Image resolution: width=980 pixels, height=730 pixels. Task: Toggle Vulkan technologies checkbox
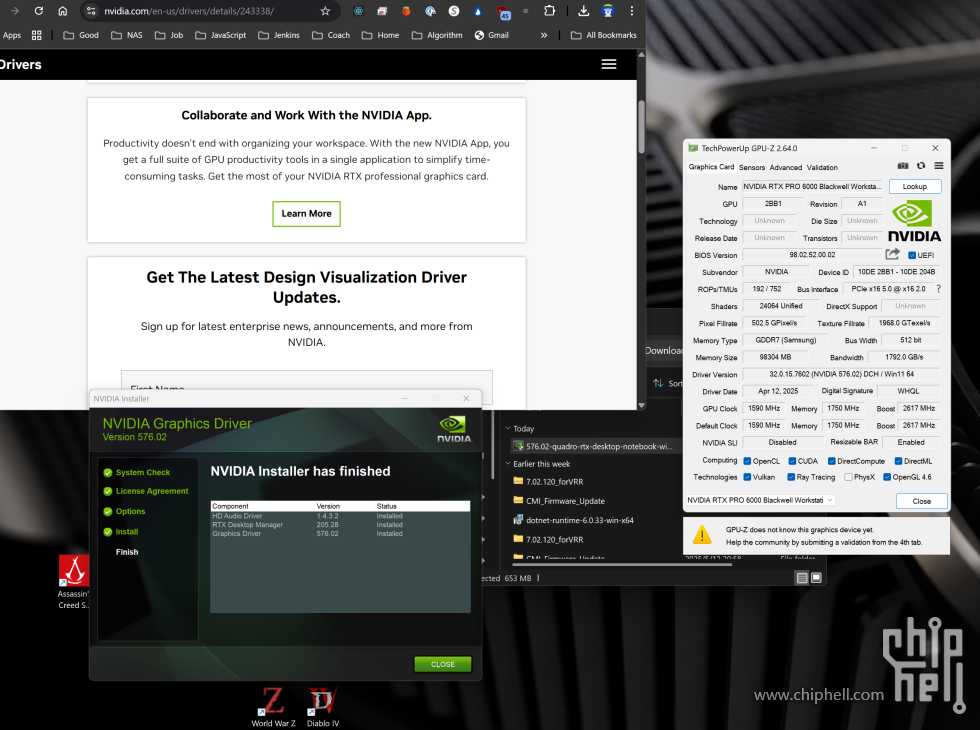(x=747, y=477)
